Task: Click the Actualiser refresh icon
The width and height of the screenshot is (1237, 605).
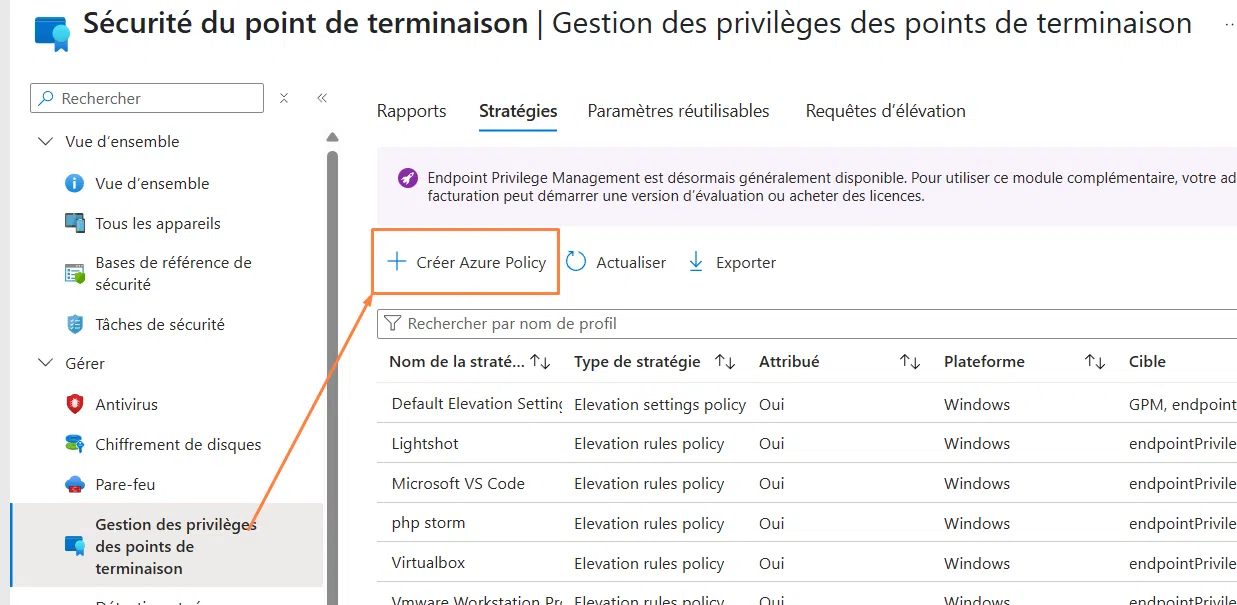Action: (x=575, y=261)
